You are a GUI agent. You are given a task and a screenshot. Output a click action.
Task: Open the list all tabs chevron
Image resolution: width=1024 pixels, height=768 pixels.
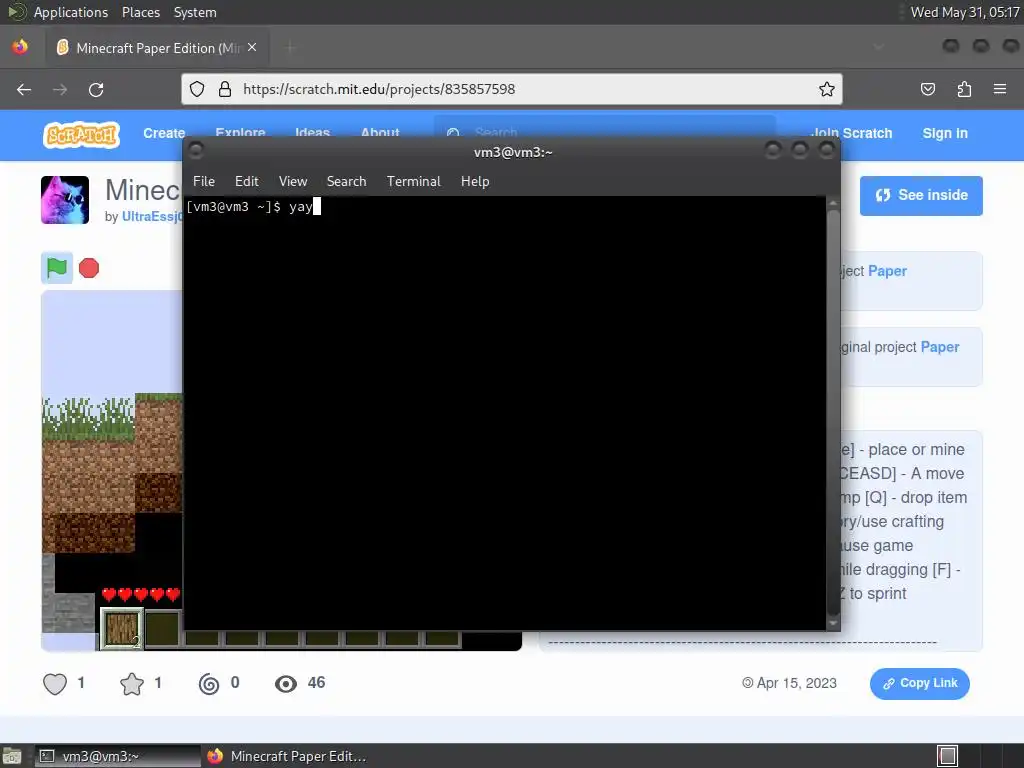(878, 47)
